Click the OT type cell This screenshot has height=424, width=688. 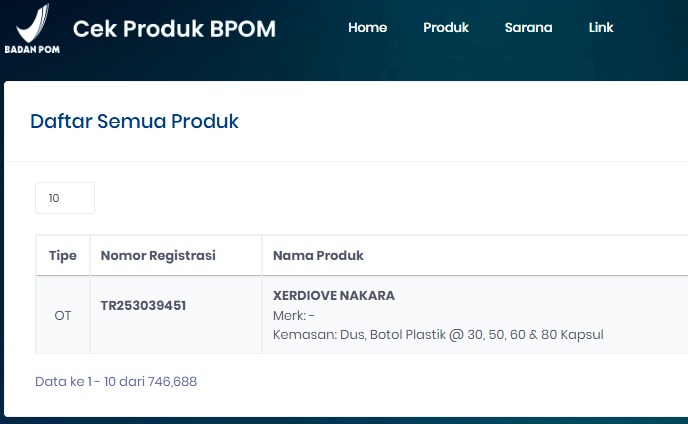(x=63, y=315)
